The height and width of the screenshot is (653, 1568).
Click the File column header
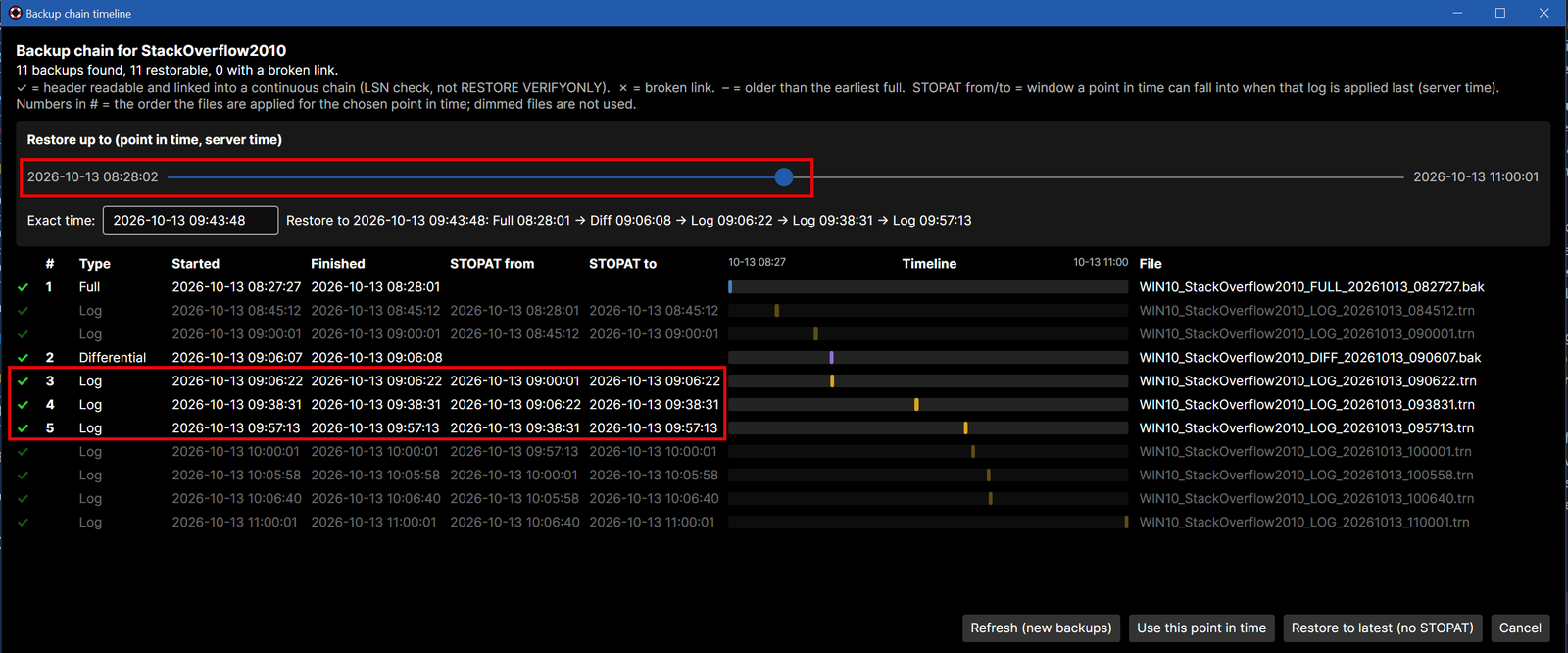coord(1151,264)
